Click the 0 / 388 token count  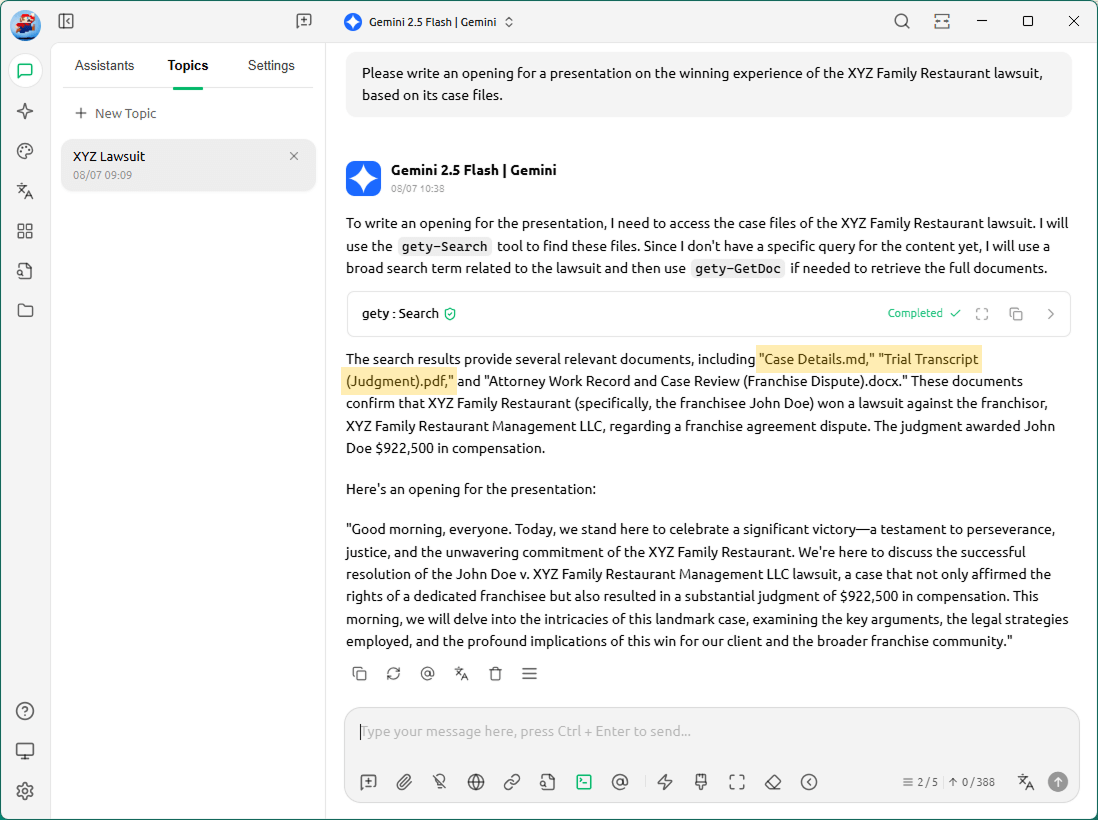(972, 782)
